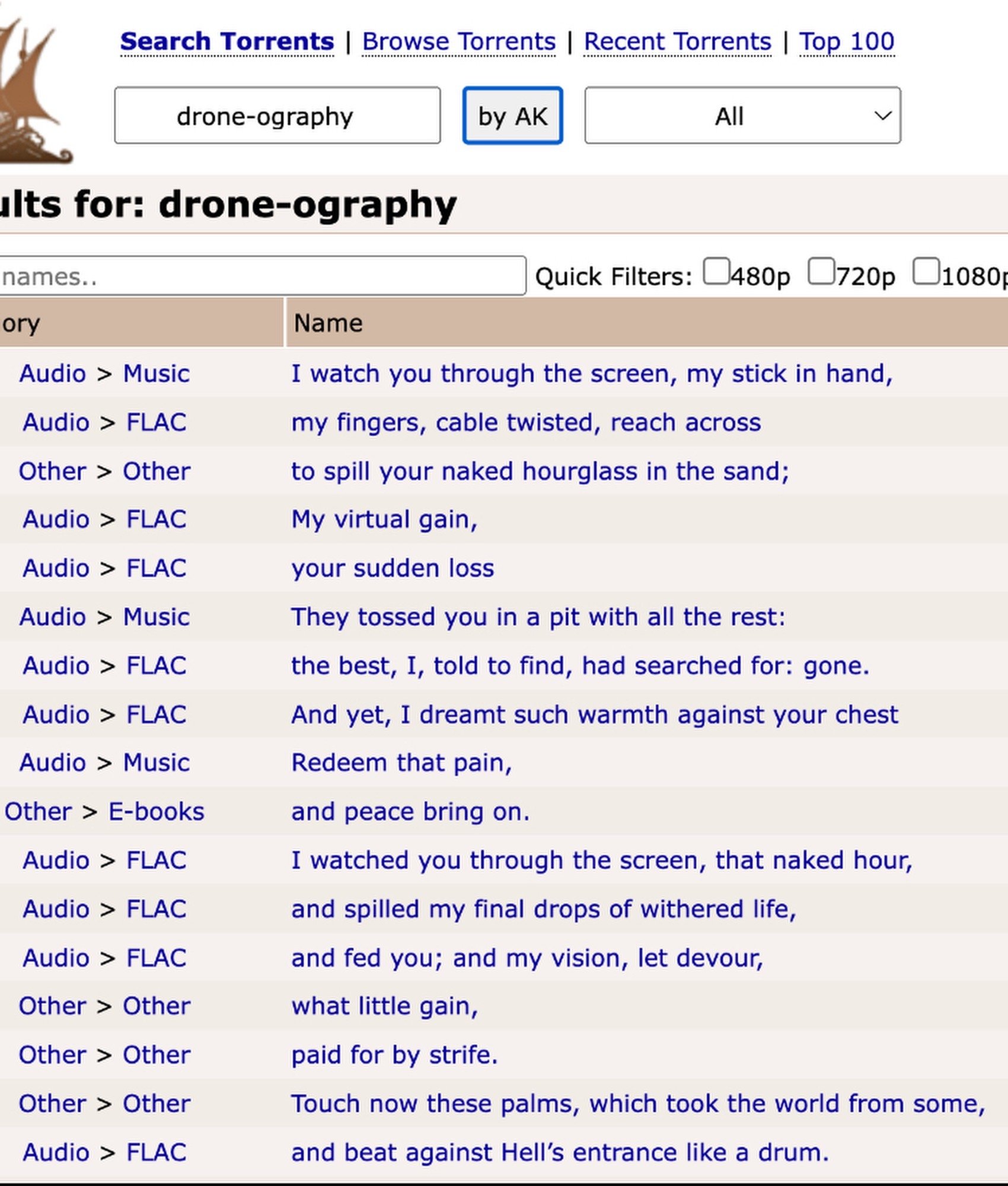Click Audio category in the 'I watch you' row
The height and width of the screenshot is (1186, 1008).
tap(53, 374)
